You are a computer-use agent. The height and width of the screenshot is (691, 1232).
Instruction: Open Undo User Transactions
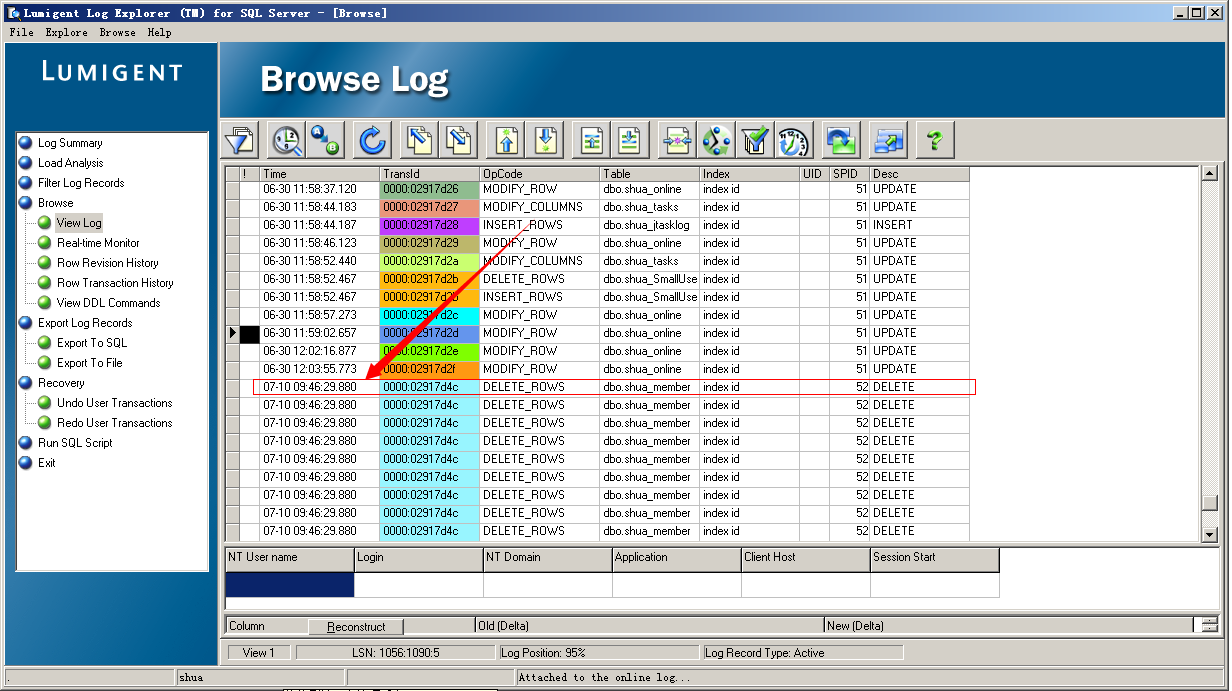[115, 403]
